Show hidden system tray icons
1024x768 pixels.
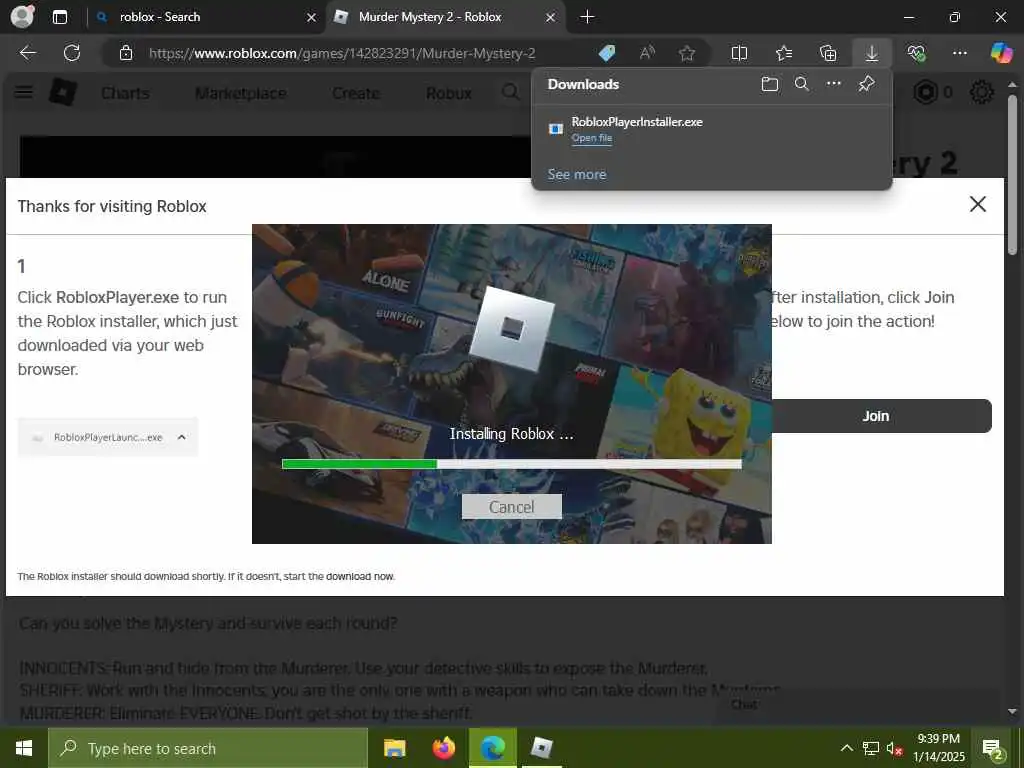[846, 748]
